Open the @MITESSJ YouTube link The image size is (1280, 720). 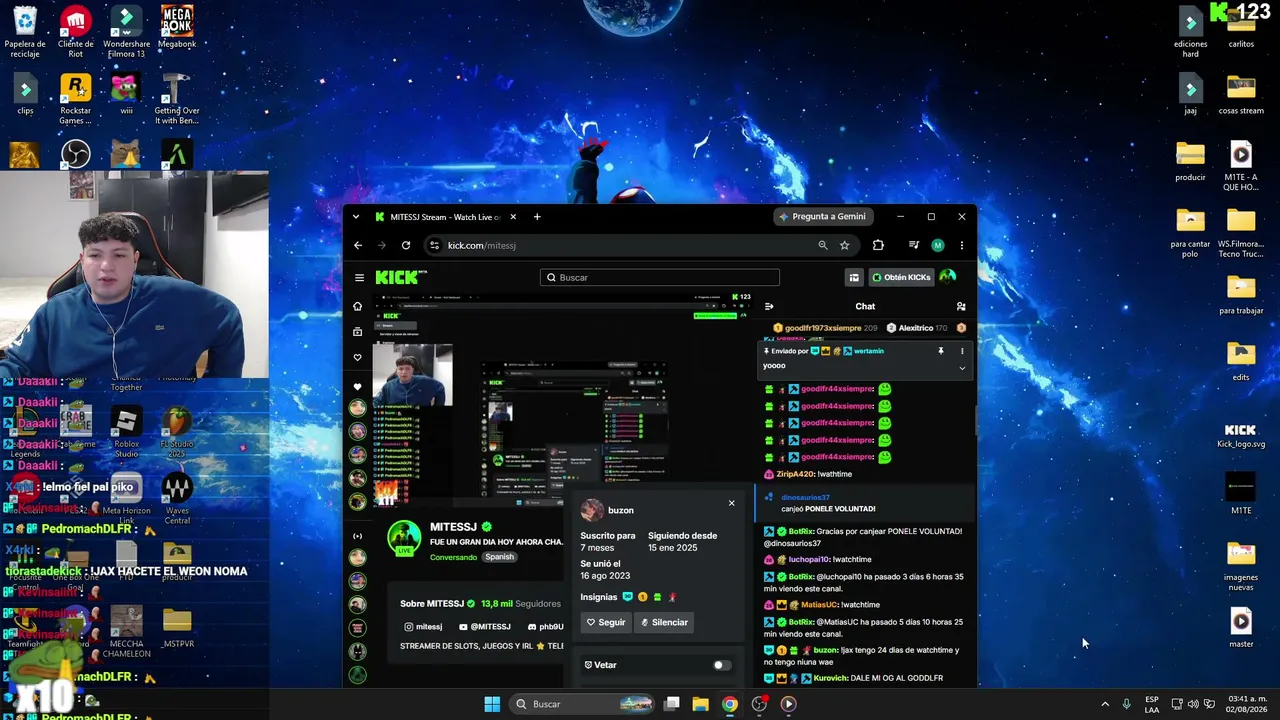click(x=484, y=627)
